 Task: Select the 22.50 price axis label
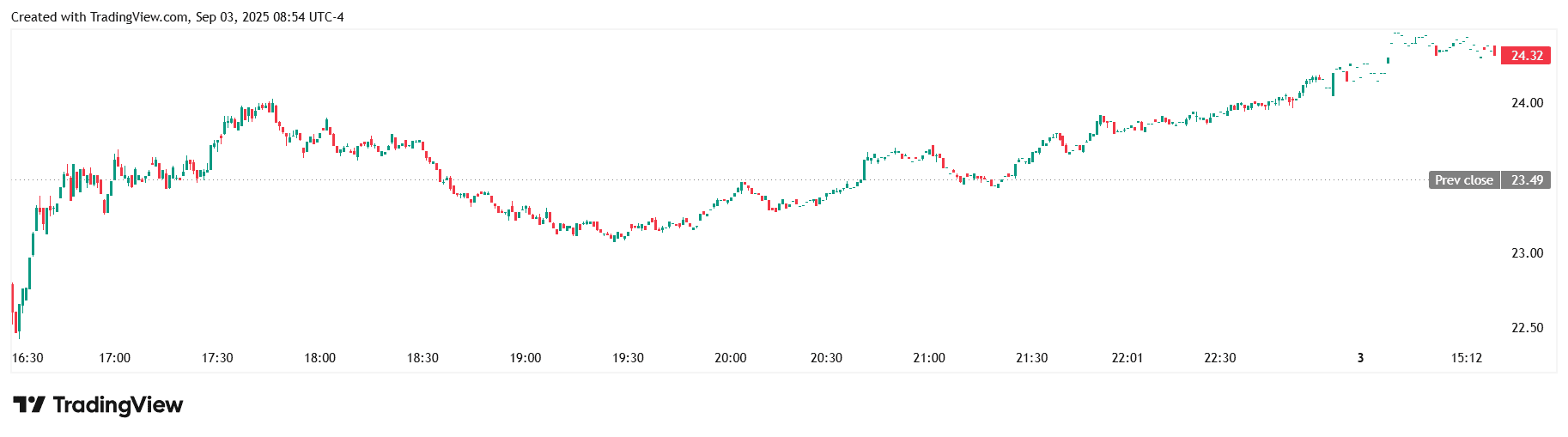click(1527, 328)
